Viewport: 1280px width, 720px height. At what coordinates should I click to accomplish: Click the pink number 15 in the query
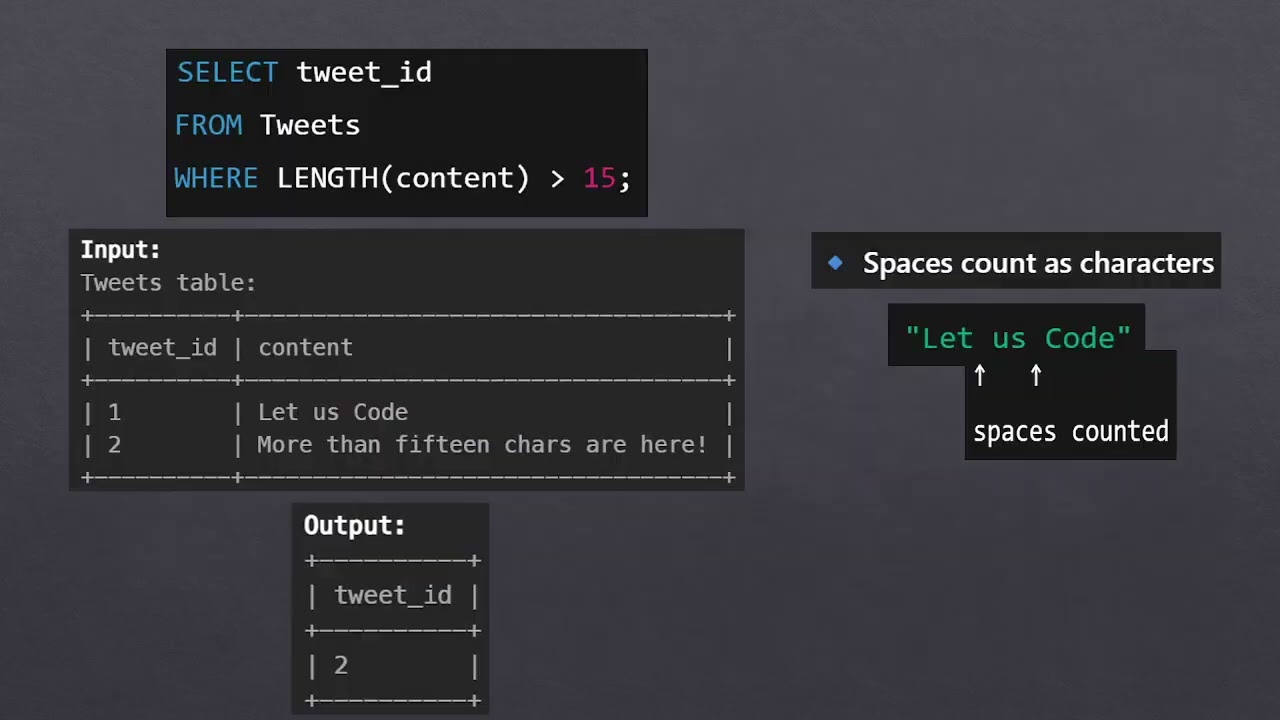click(x=599, y=178)
